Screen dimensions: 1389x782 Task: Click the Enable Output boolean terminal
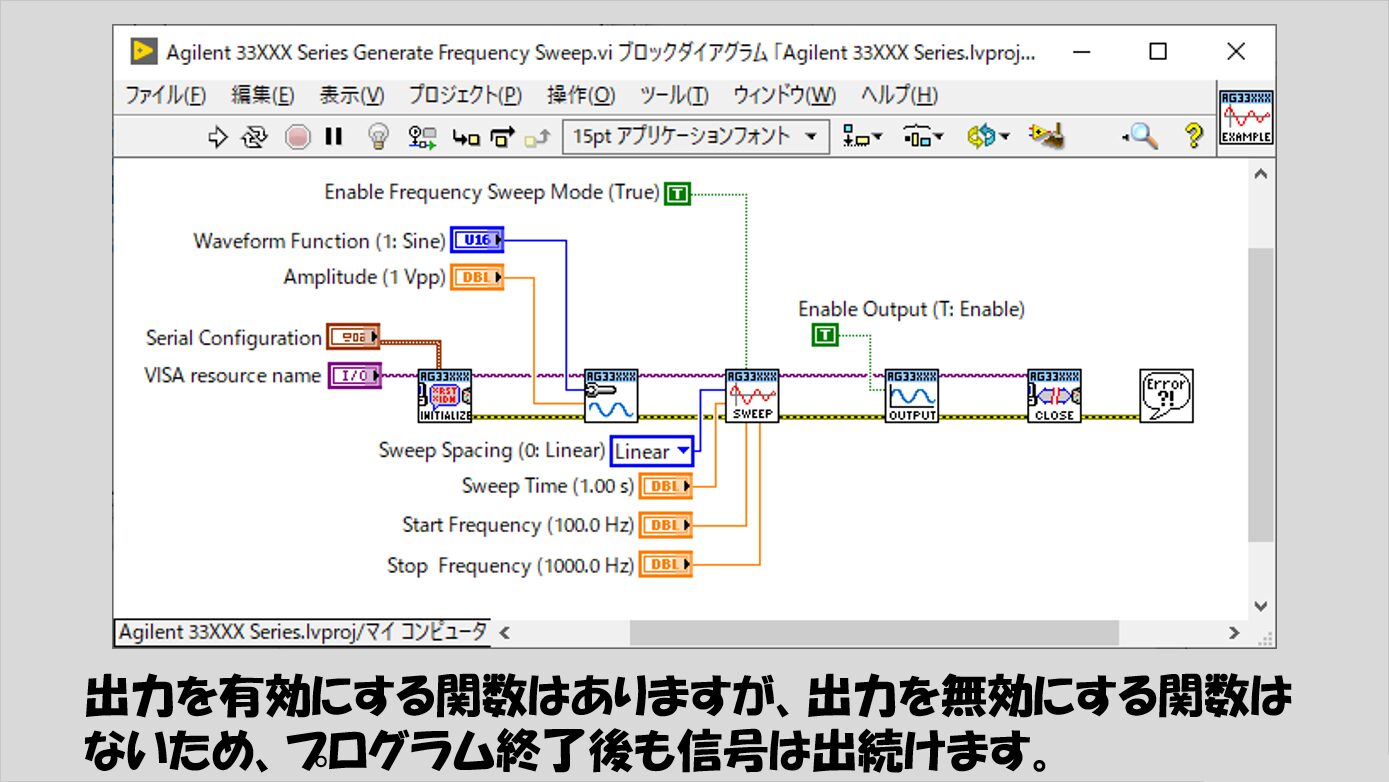824,336
